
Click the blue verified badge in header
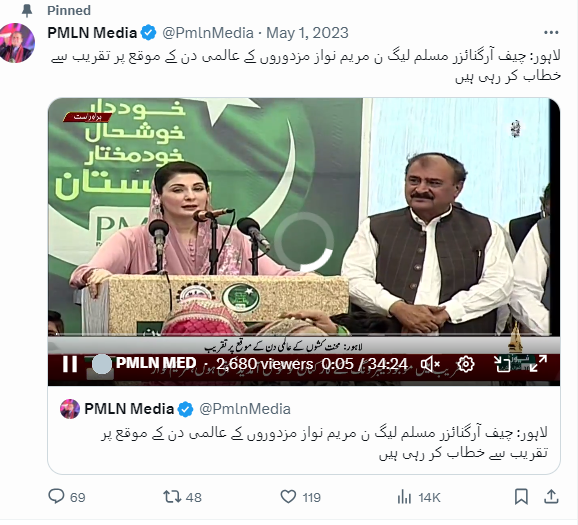coord(148,33)
